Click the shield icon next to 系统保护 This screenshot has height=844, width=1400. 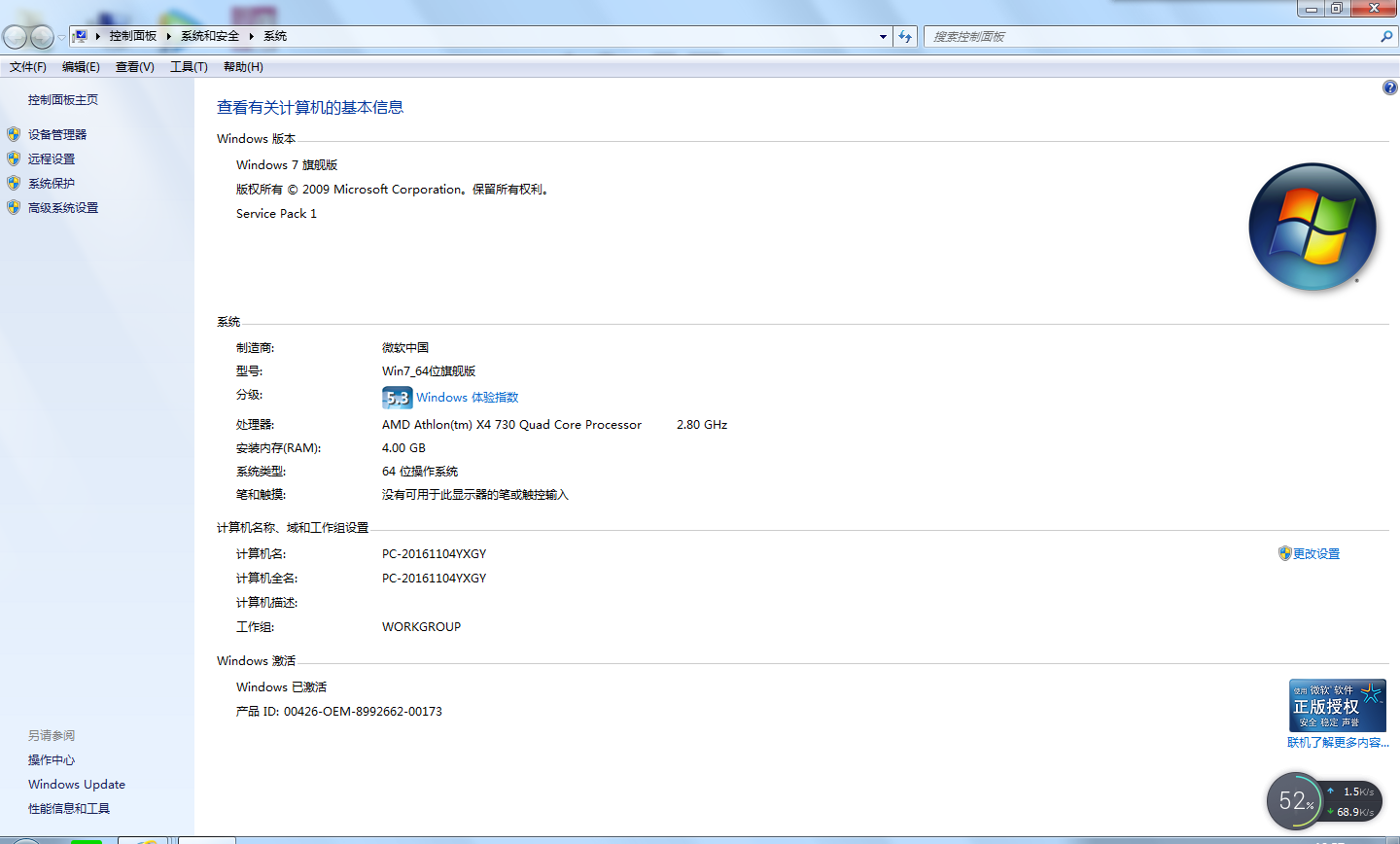pyautogui.click(x=14, y=183)
